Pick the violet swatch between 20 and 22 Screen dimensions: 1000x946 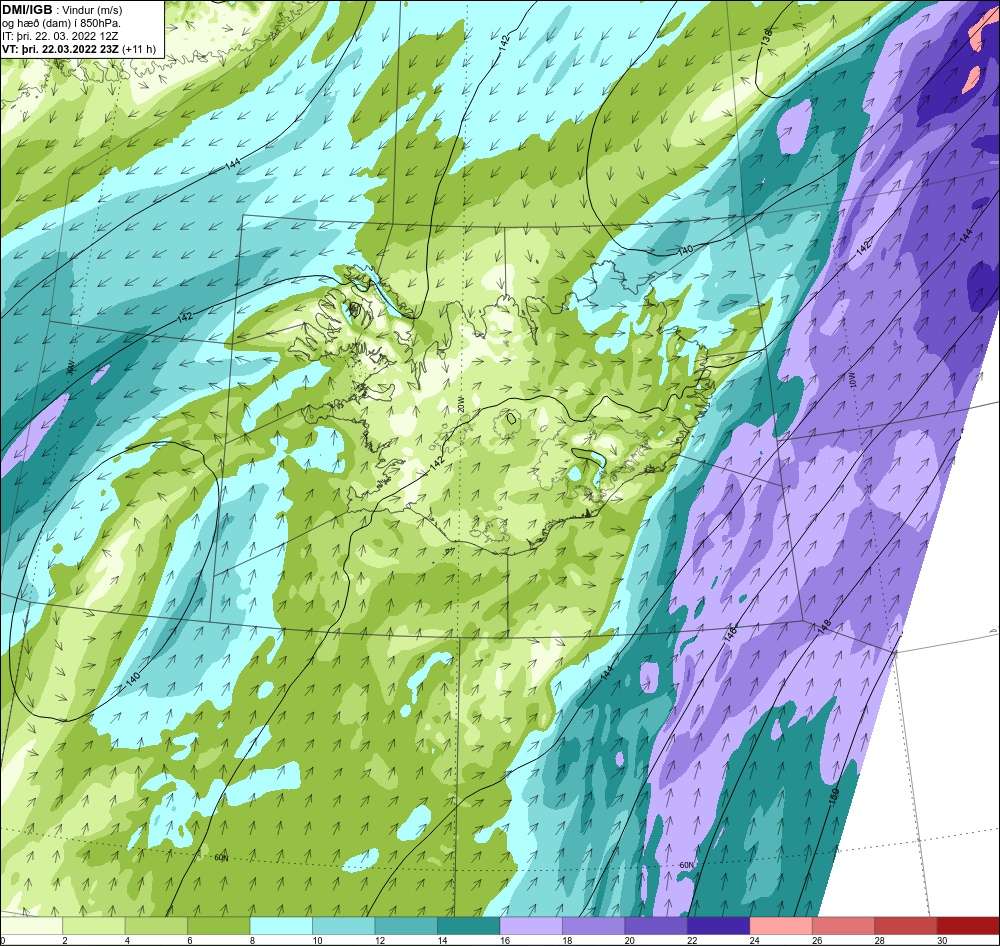point(656,926)
